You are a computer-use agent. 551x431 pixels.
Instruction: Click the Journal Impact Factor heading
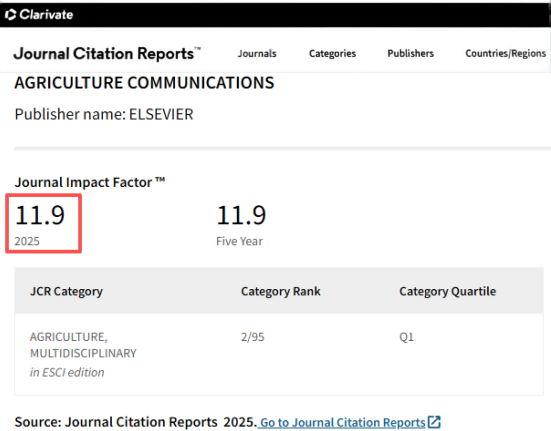[x=90, y=182]
